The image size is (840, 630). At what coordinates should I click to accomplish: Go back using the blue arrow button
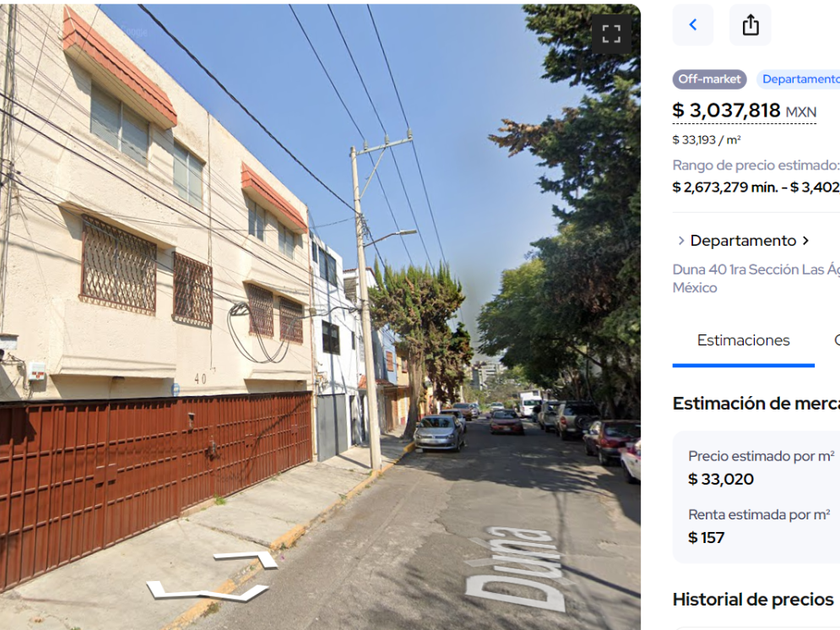[693, 25]
